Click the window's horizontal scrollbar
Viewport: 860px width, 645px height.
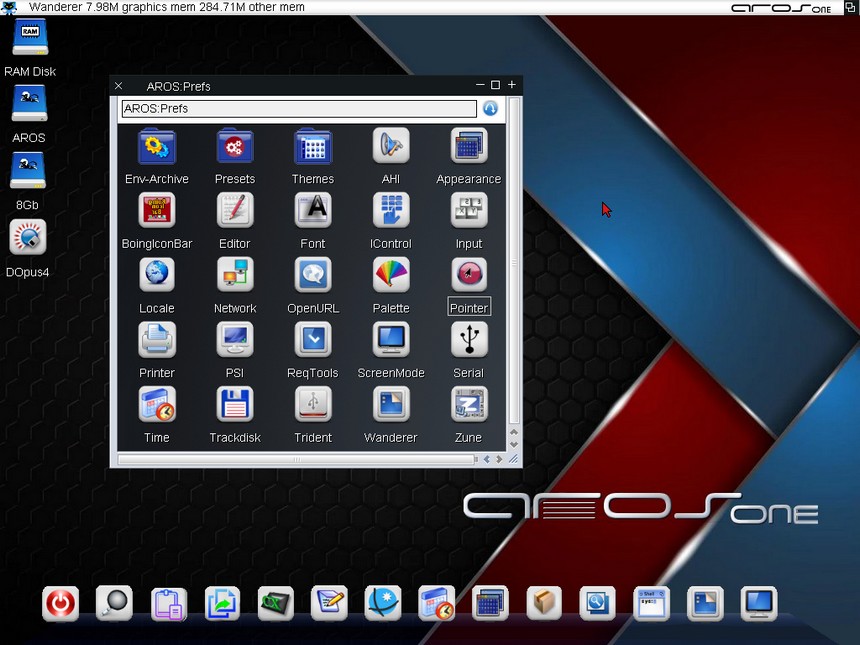pyautogui.click(x=295, y=460)
